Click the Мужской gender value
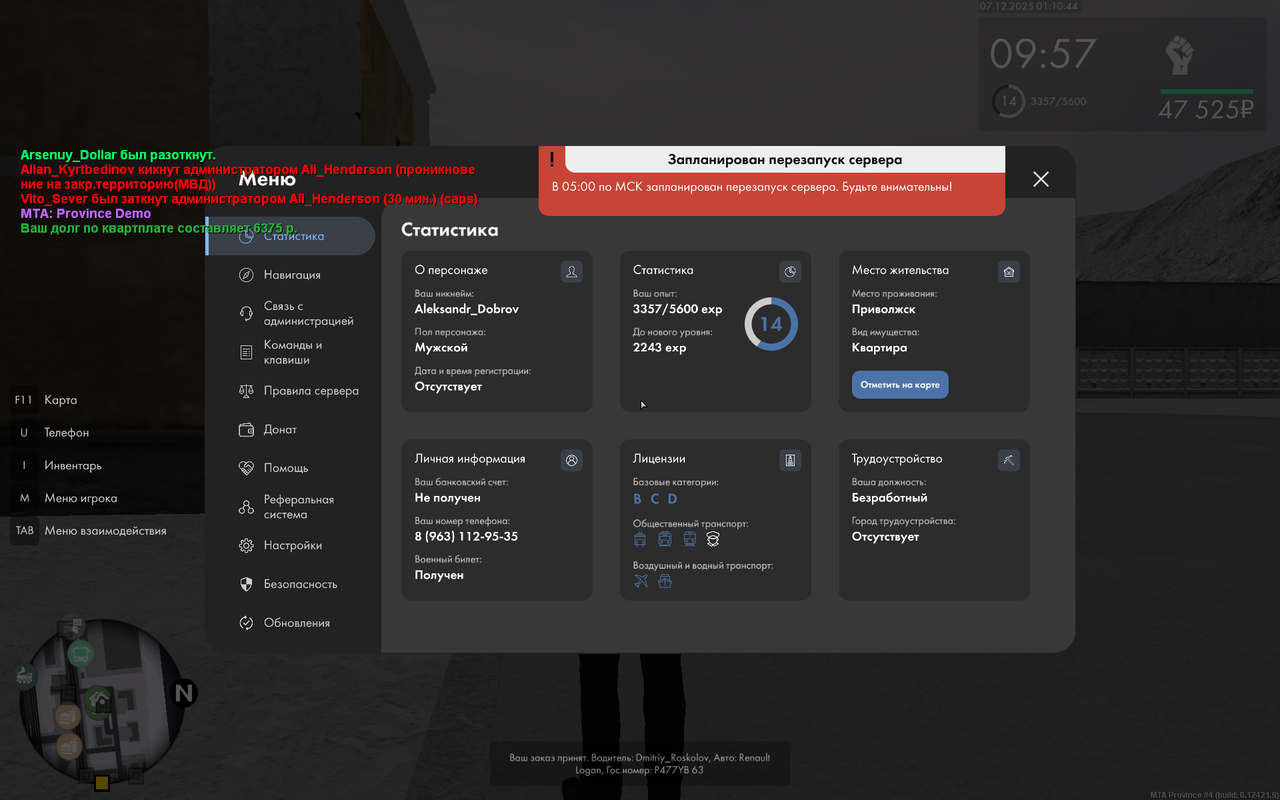The image size is (1280, 800). (441, 348)
